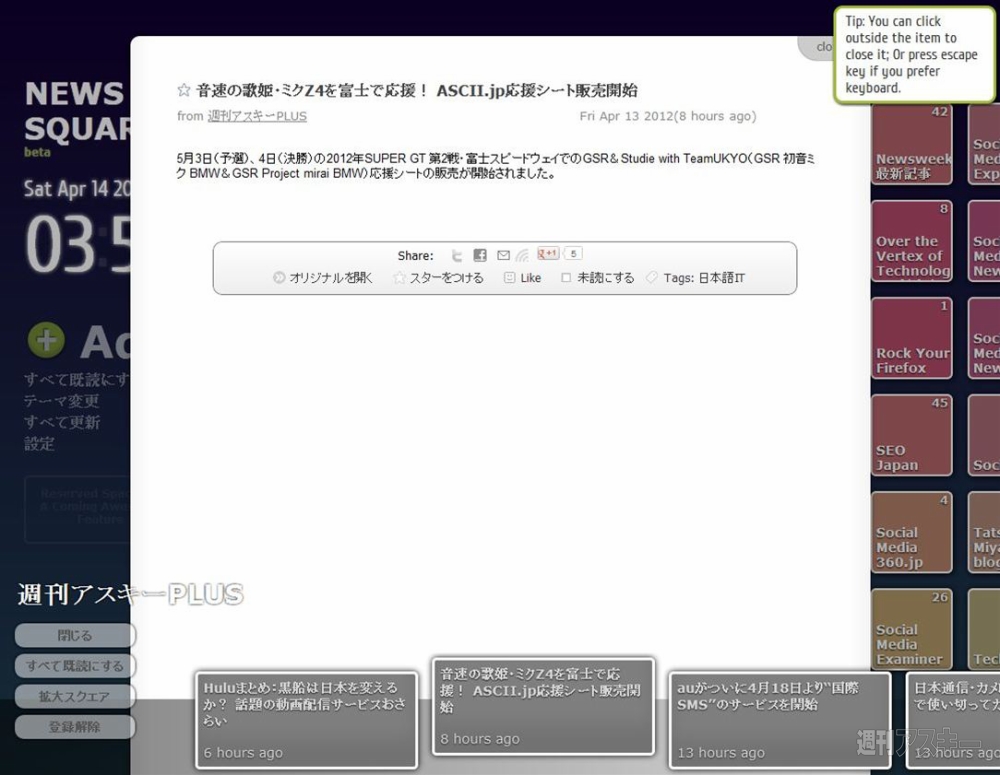Screen dimensions: 1000x775
Task: Click the 登録解除 button
Action: click(75, 727)
